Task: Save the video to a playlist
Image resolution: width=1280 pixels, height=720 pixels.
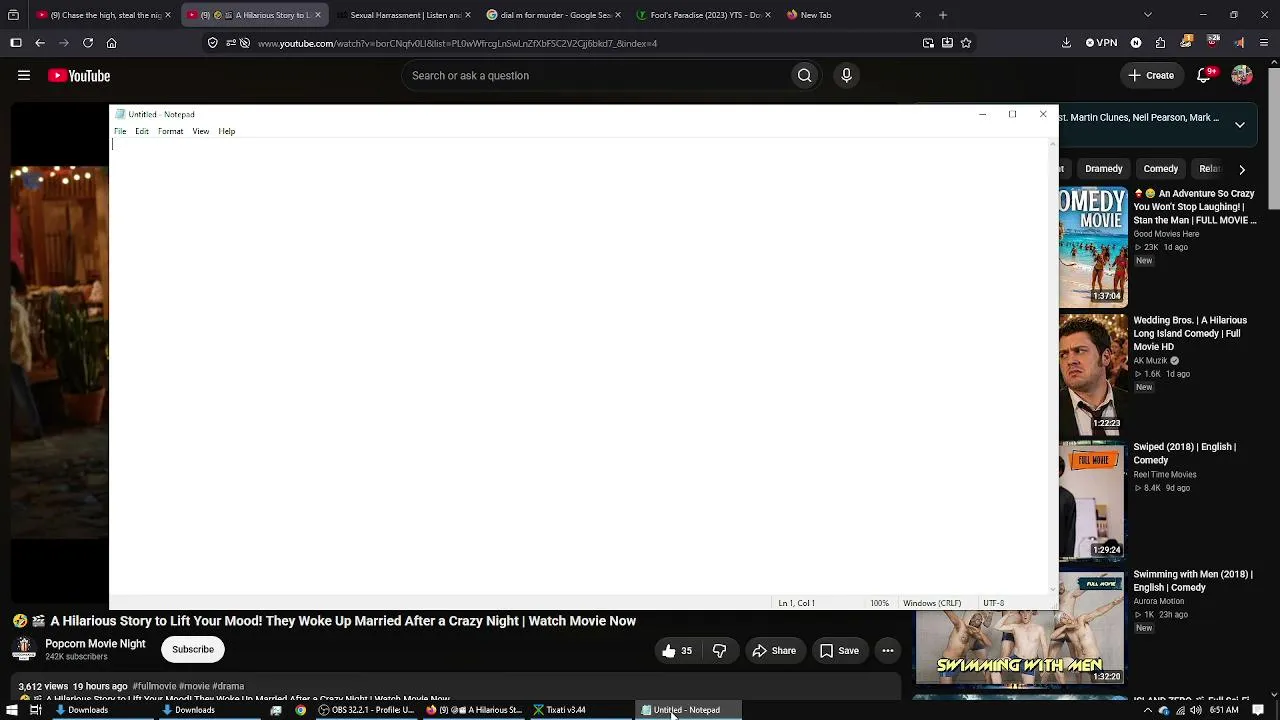Action: point(839,651)
